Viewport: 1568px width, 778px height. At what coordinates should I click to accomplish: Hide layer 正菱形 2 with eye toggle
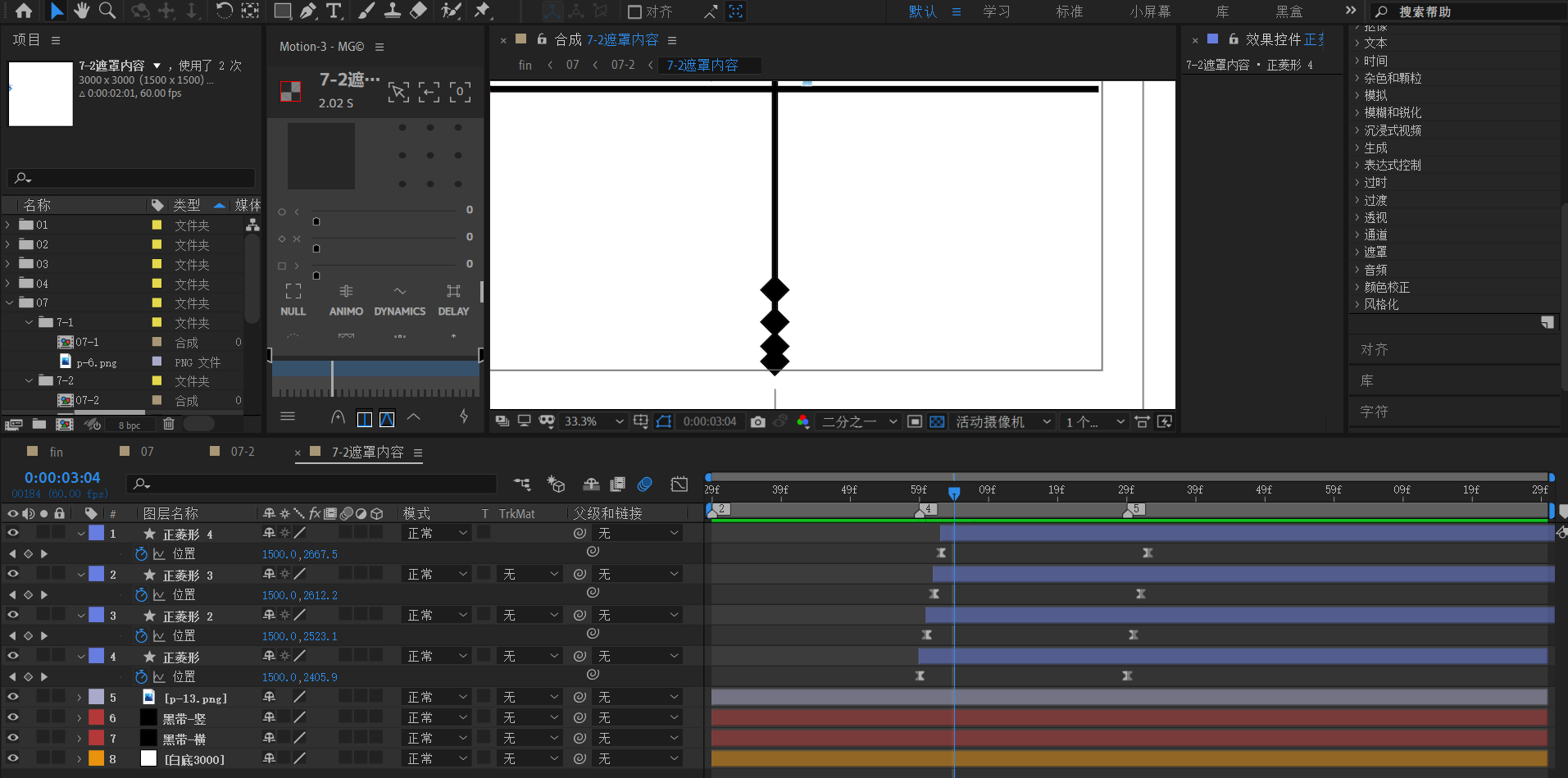pos(13,614)
